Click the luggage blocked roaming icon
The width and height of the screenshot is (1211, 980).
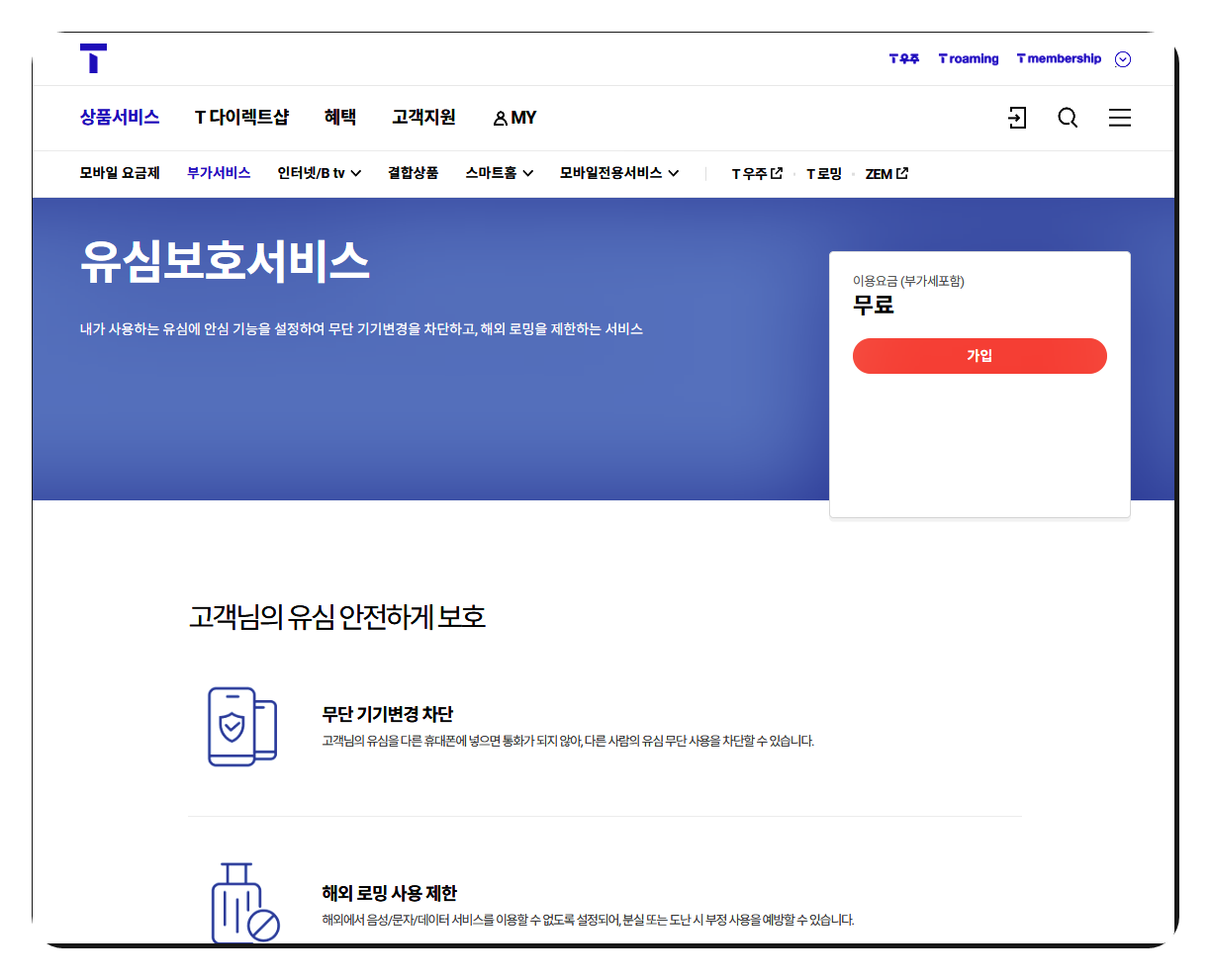(245, 903)
